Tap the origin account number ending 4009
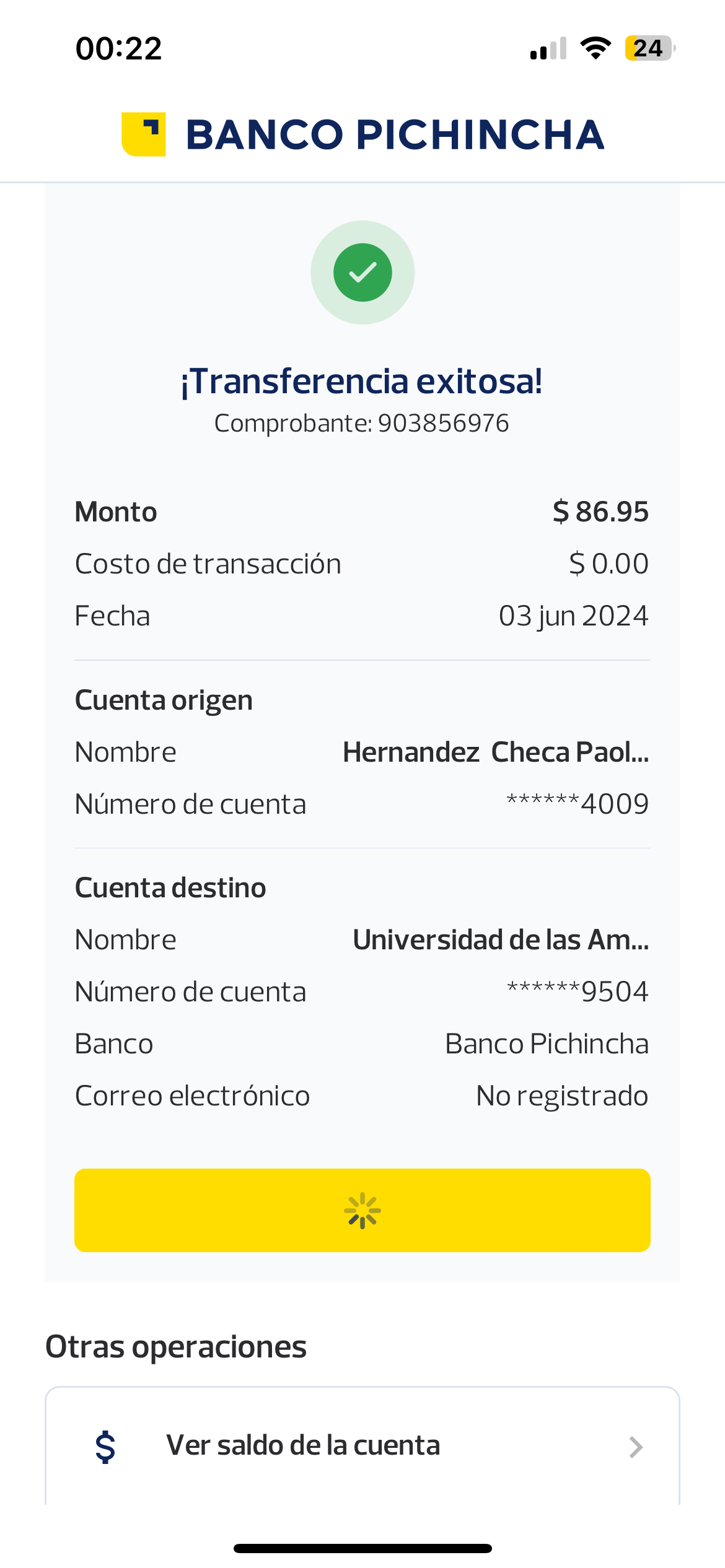The image size is (725, 1568). tap(578, 804)
